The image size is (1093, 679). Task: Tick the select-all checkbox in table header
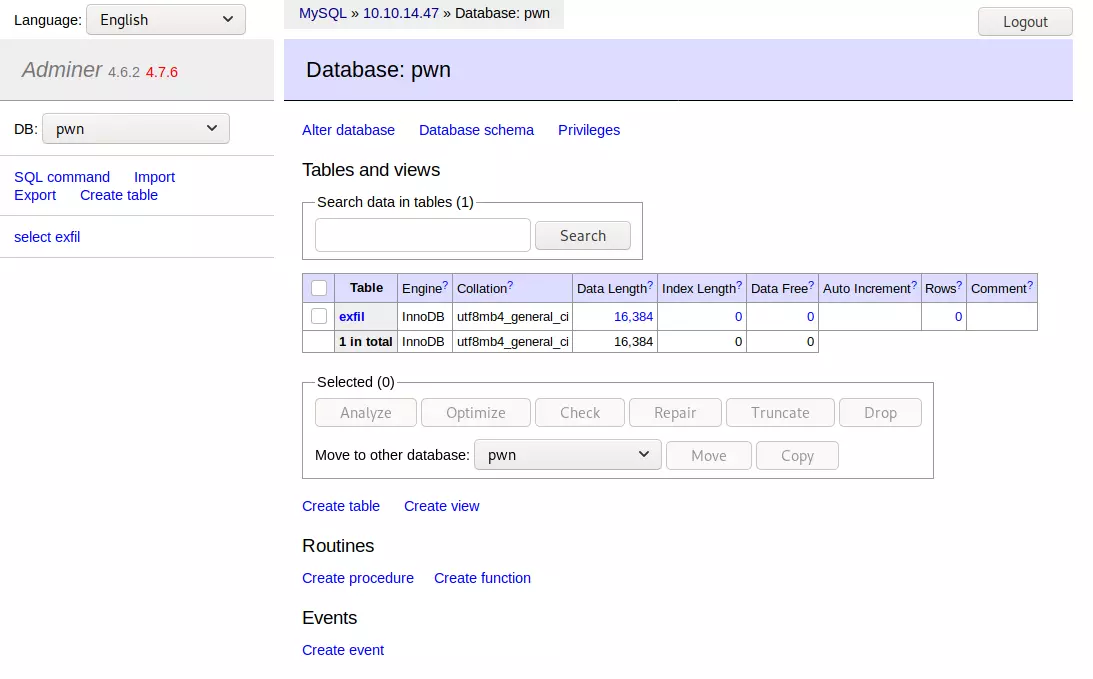tap(319, 288)
